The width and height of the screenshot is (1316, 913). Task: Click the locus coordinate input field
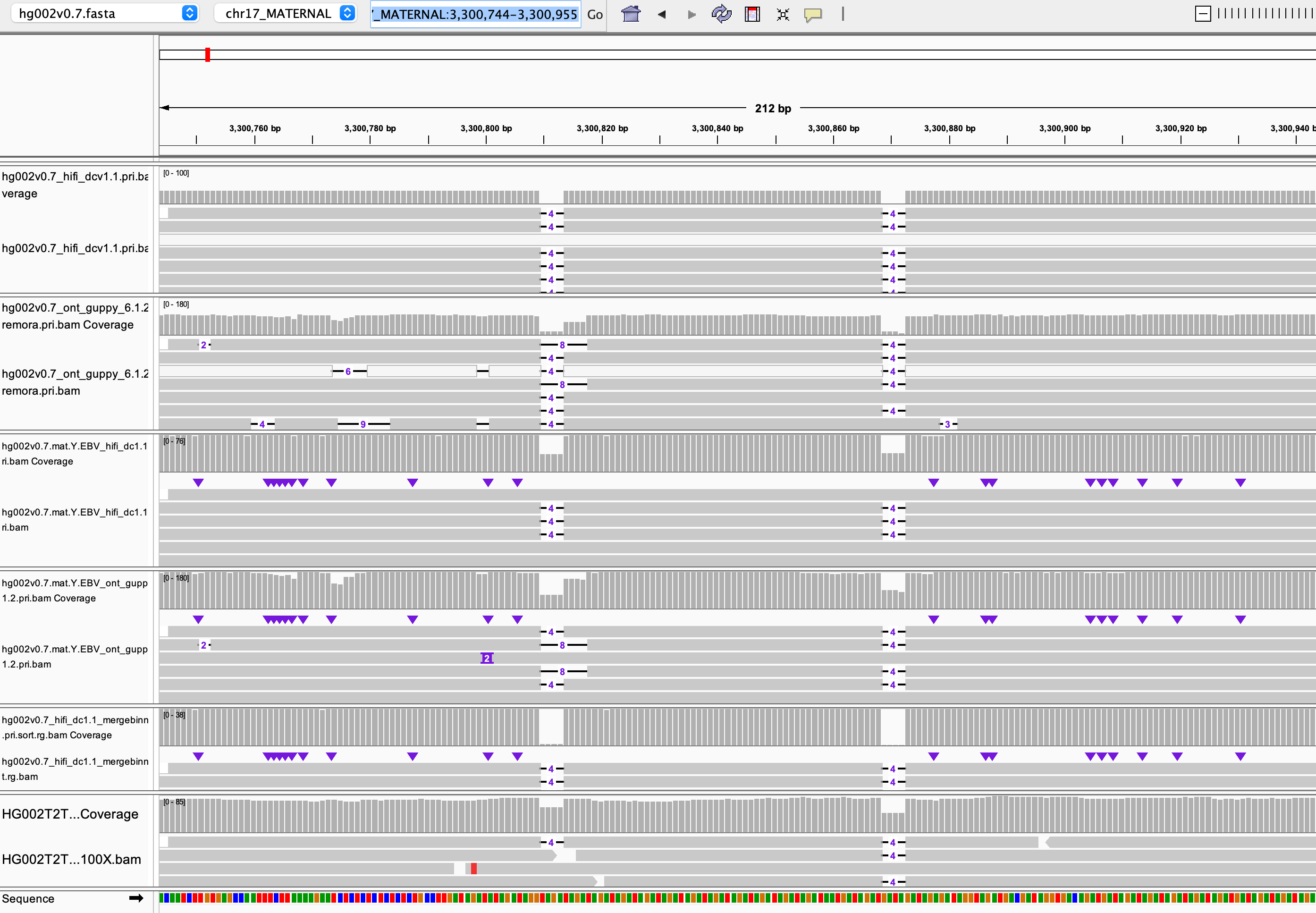pyautogui.click(x=475, y=14)
